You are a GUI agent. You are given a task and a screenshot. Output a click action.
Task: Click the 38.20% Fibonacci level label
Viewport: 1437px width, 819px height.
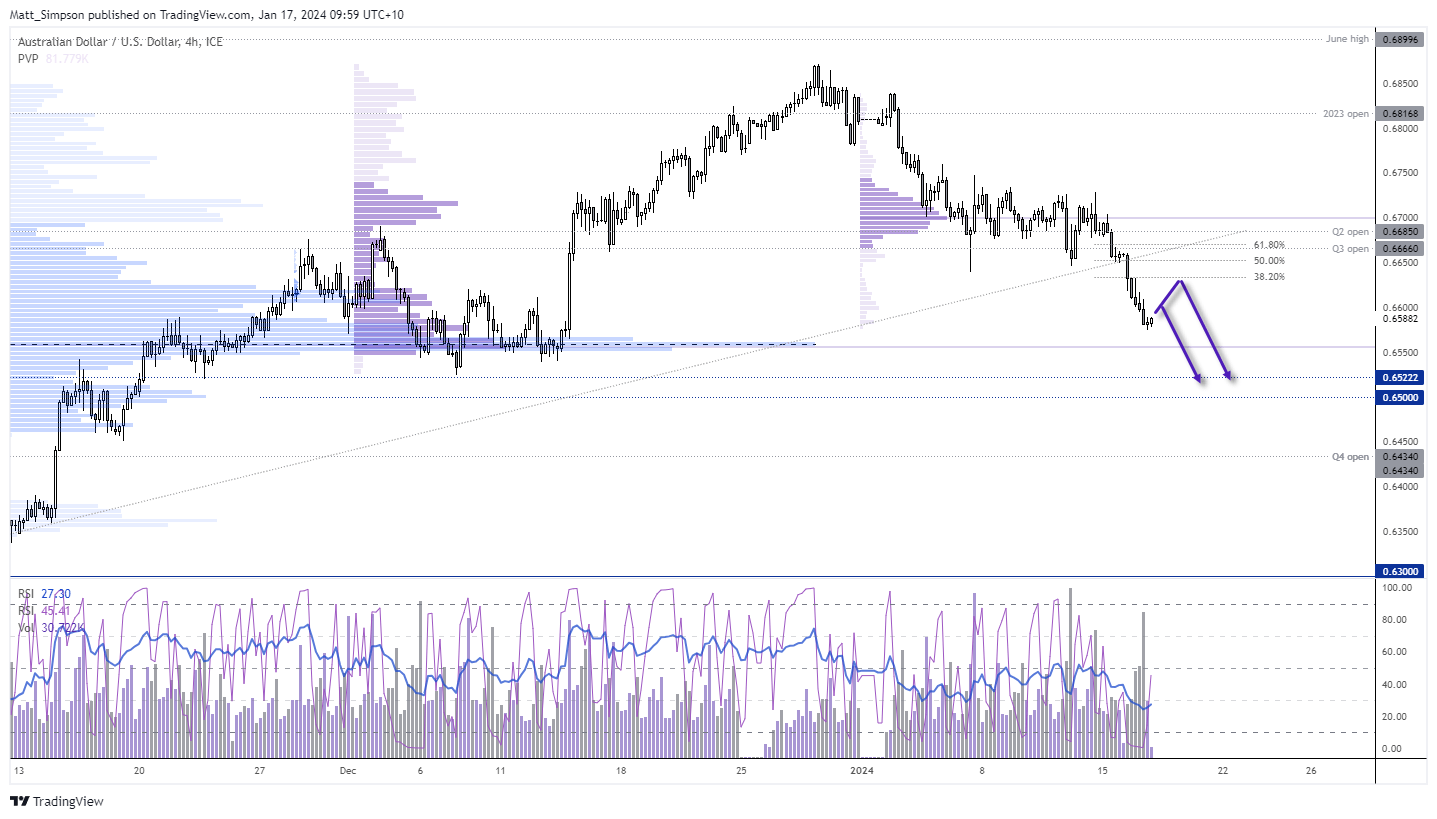pyautogui.click(x=1269, y=277)
